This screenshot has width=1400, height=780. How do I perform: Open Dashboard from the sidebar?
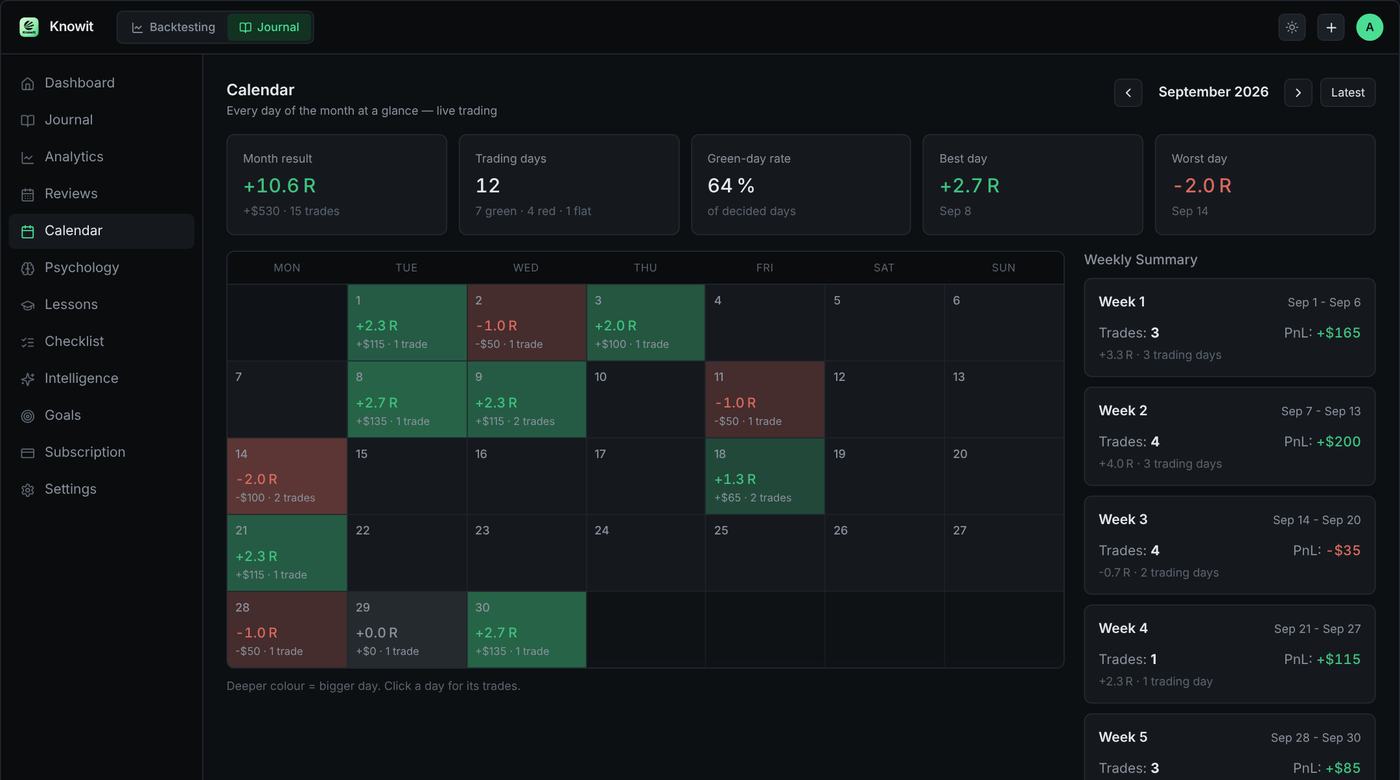click(101, 83)
